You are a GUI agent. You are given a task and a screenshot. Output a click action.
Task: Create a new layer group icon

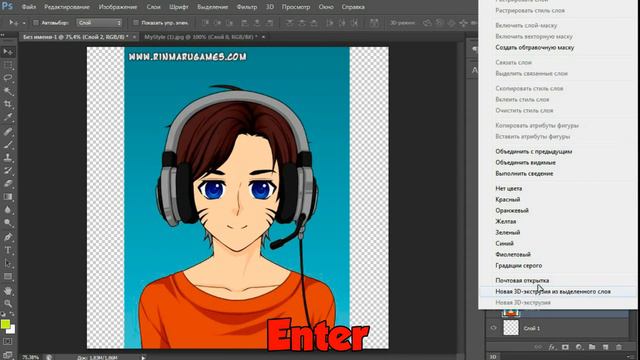coord(592,347)
